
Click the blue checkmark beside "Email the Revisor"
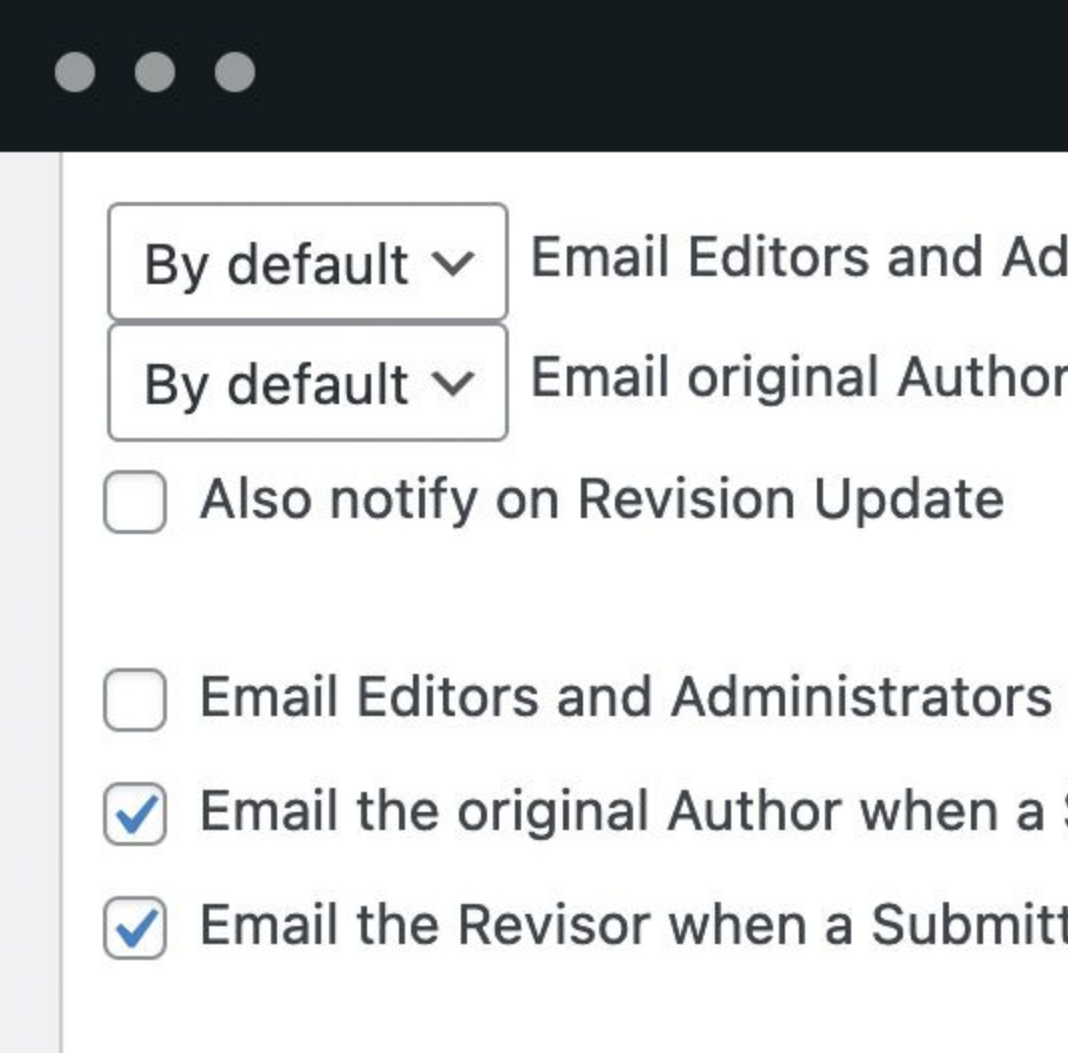pos(135,930)
